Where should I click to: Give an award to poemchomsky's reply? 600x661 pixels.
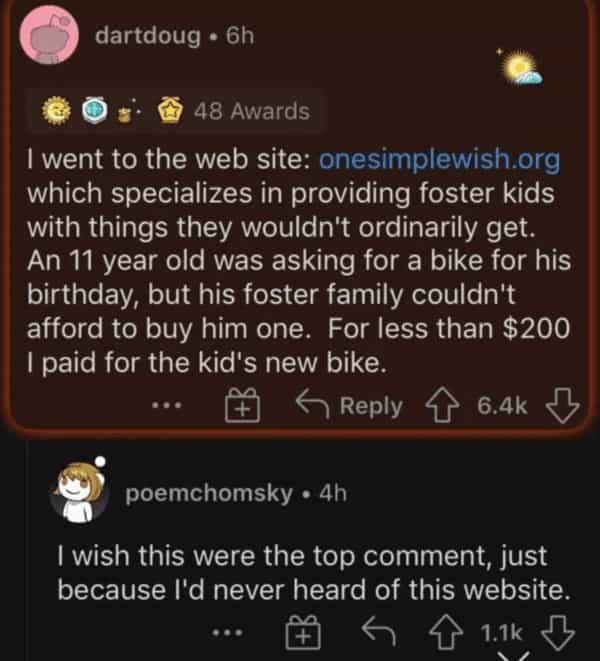303,632
